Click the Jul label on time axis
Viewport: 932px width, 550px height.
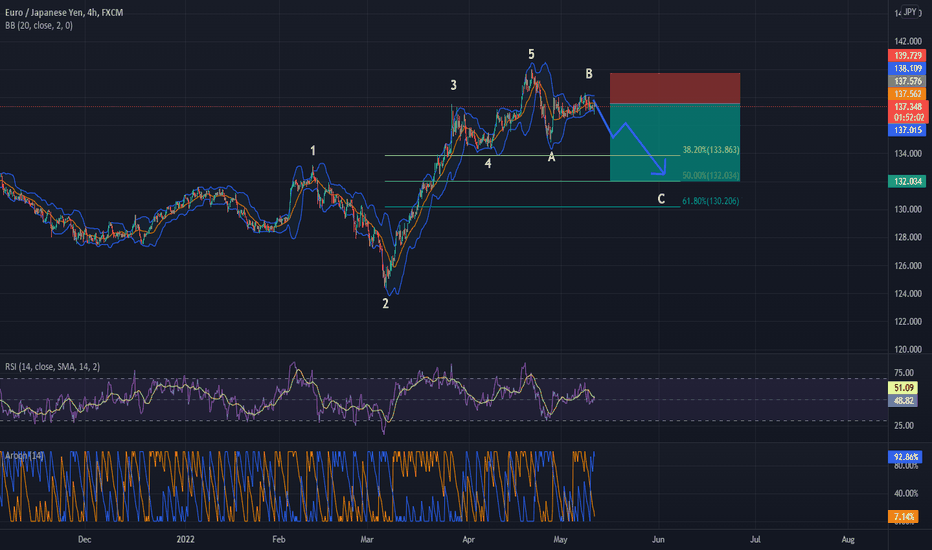coord(755,540)
